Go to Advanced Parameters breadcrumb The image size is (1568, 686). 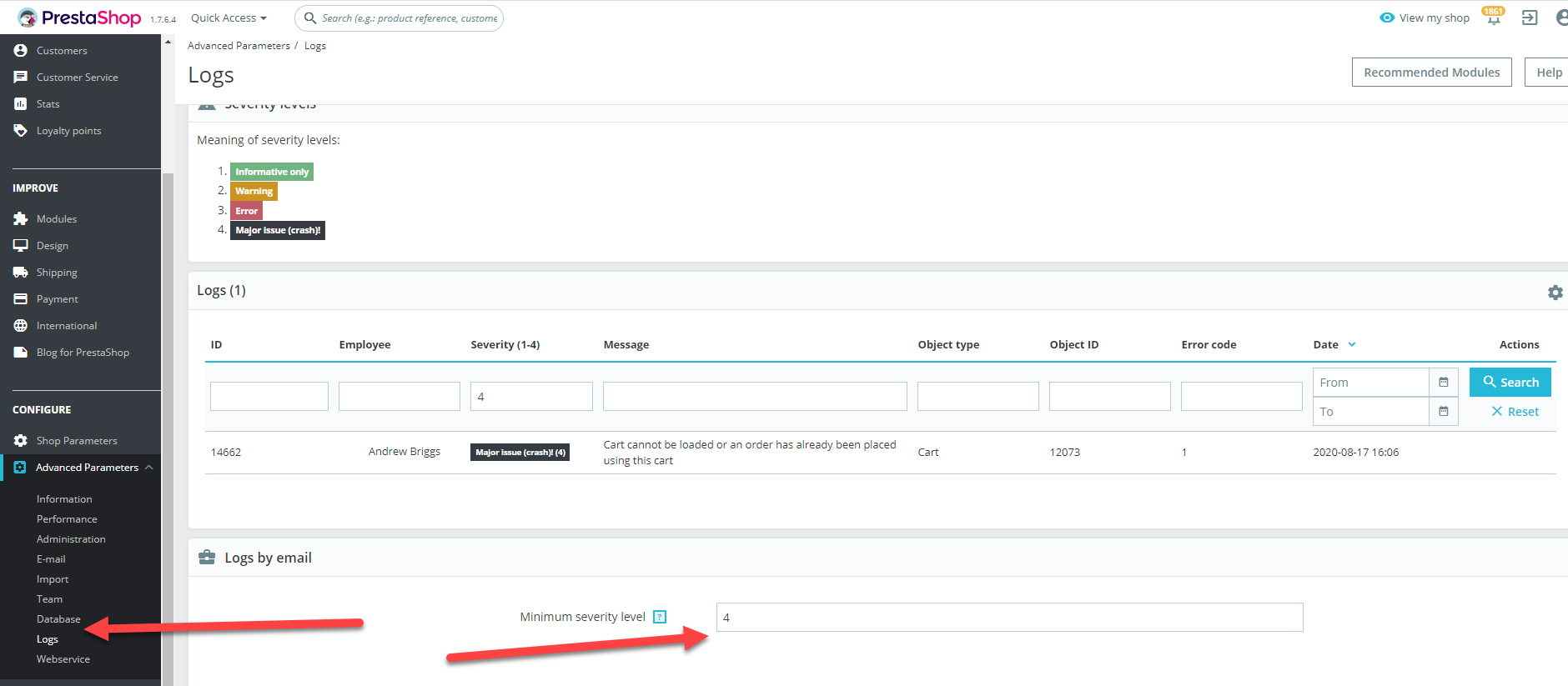pyautogui.click(x=239, y=46)
